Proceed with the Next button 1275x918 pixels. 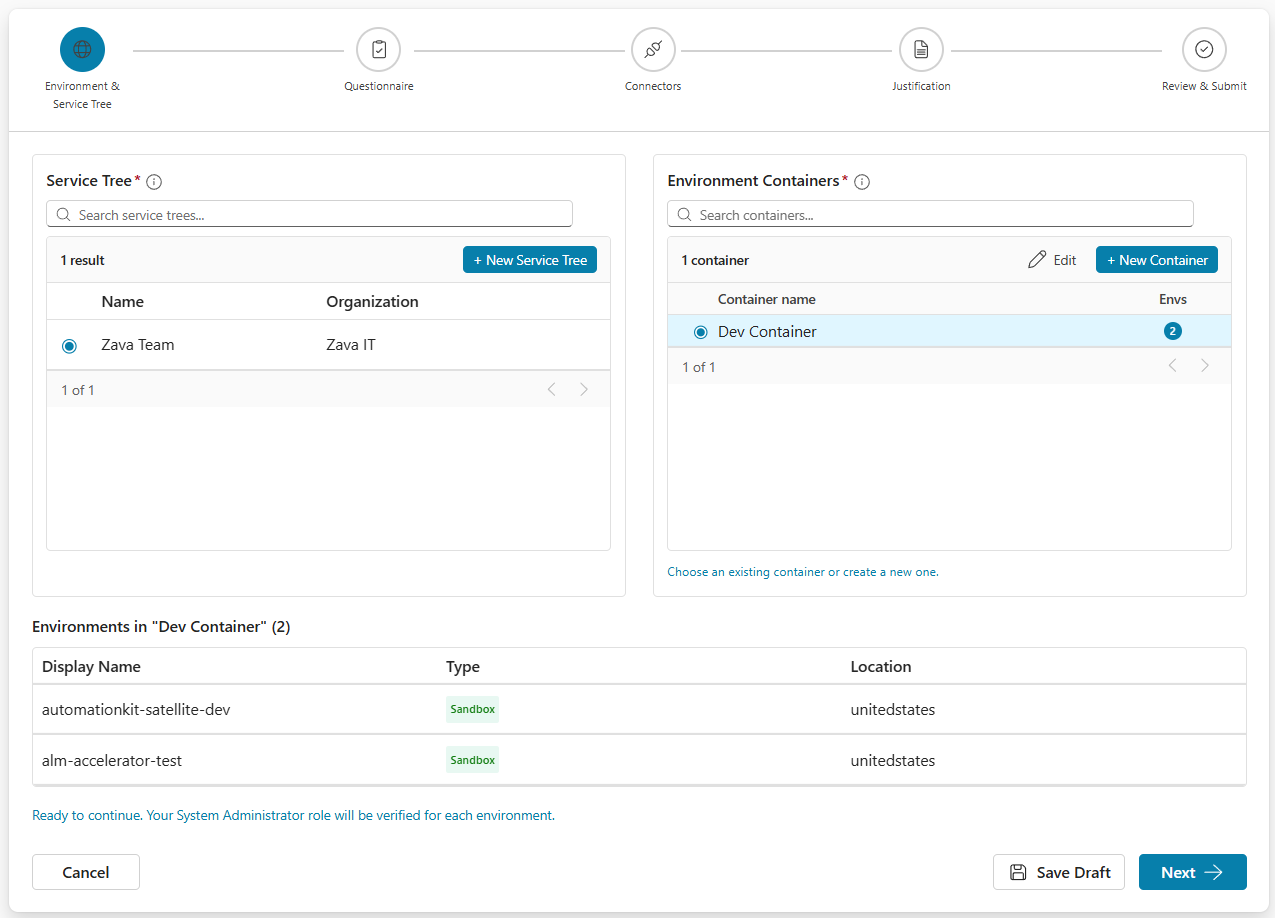pos(1193,872)
